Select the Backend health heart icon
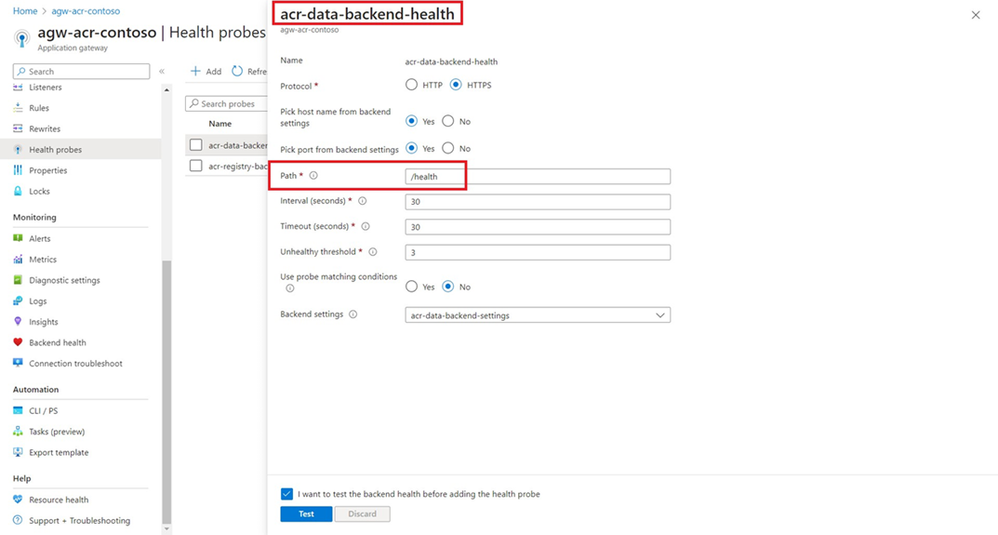998x535 pixels. point(18,342)
